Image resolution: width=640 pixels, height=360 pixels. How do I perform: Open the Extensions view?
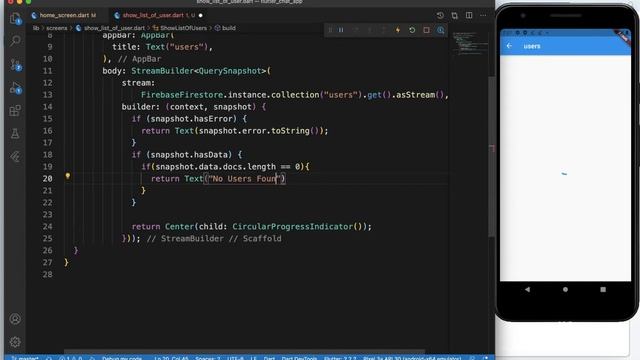(x=15, y=111)
